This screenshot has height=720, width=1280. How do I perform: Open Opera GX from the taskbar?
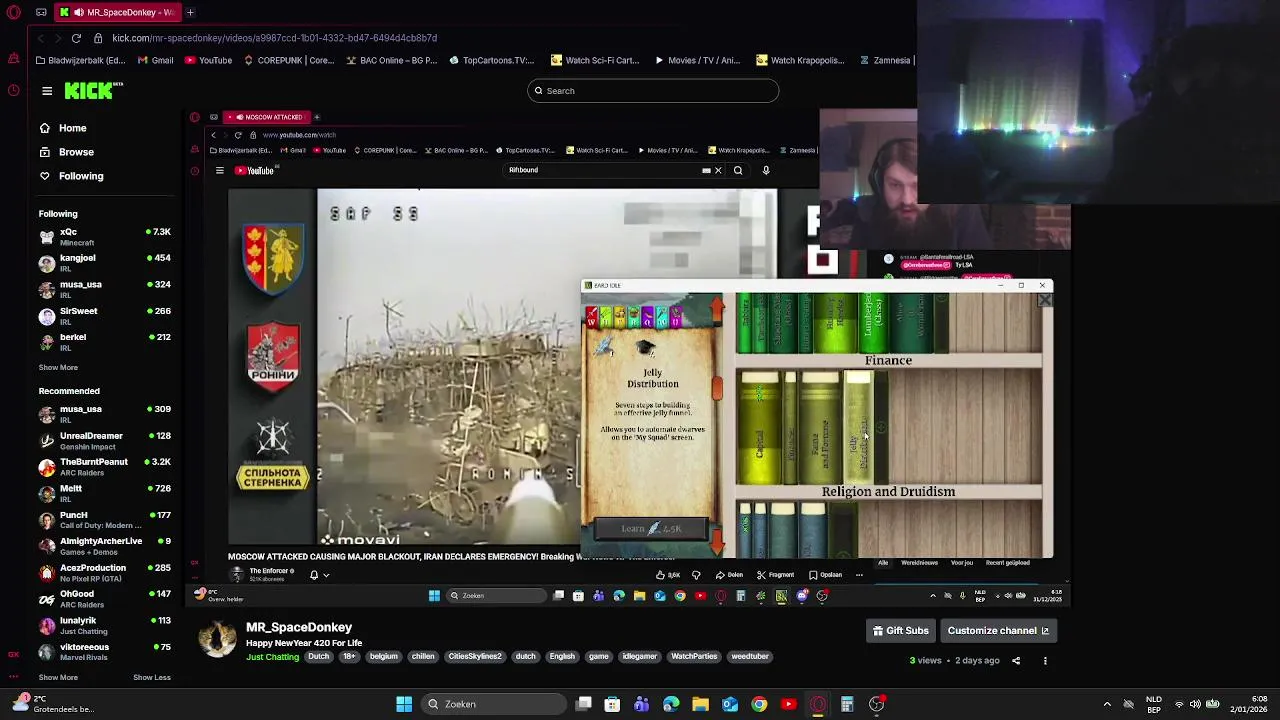(818, 704)
